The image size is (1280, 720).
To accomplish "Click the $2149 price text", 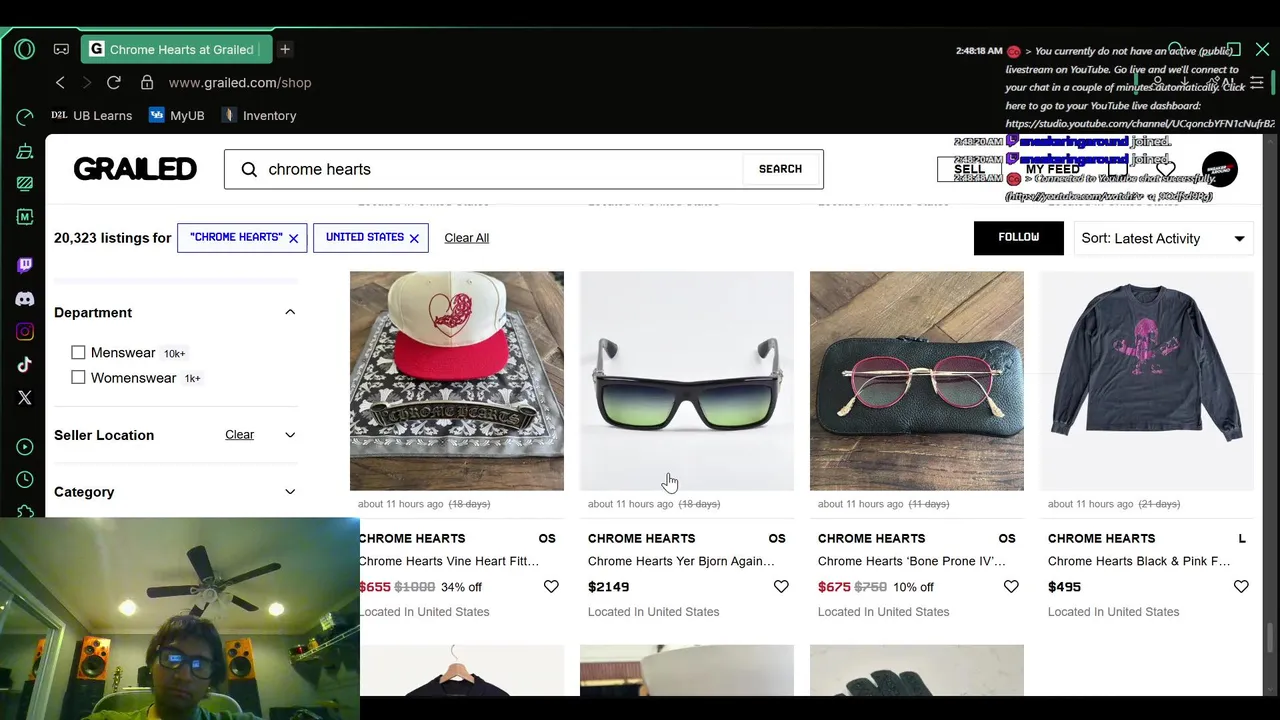I will click(608, 587).
